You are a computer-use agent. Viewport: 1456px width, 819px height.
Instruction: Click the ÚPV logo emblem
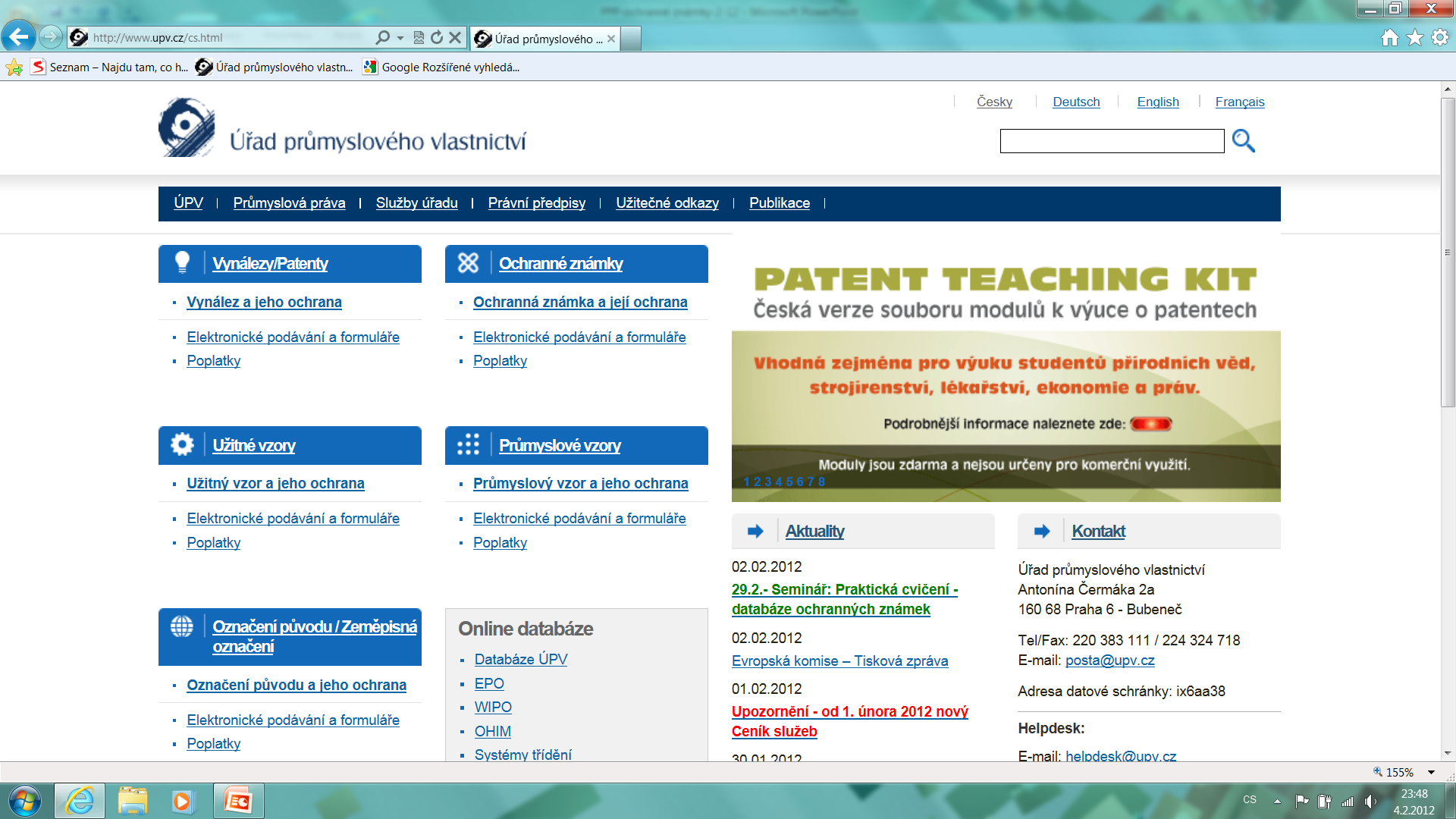(187, 127)
